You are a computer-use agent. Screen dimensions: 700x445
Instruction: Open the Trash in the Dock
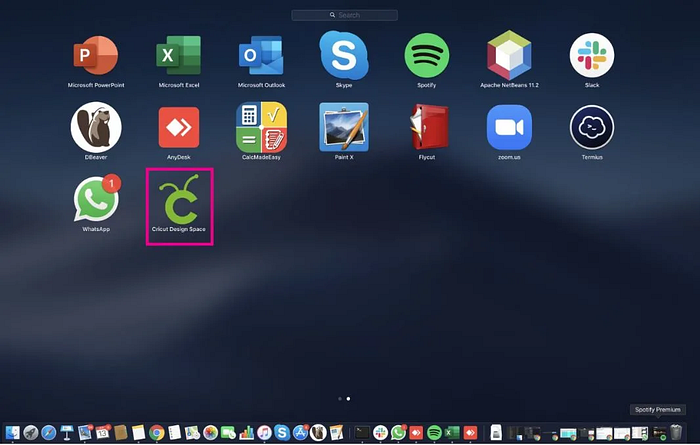(676, 433)
